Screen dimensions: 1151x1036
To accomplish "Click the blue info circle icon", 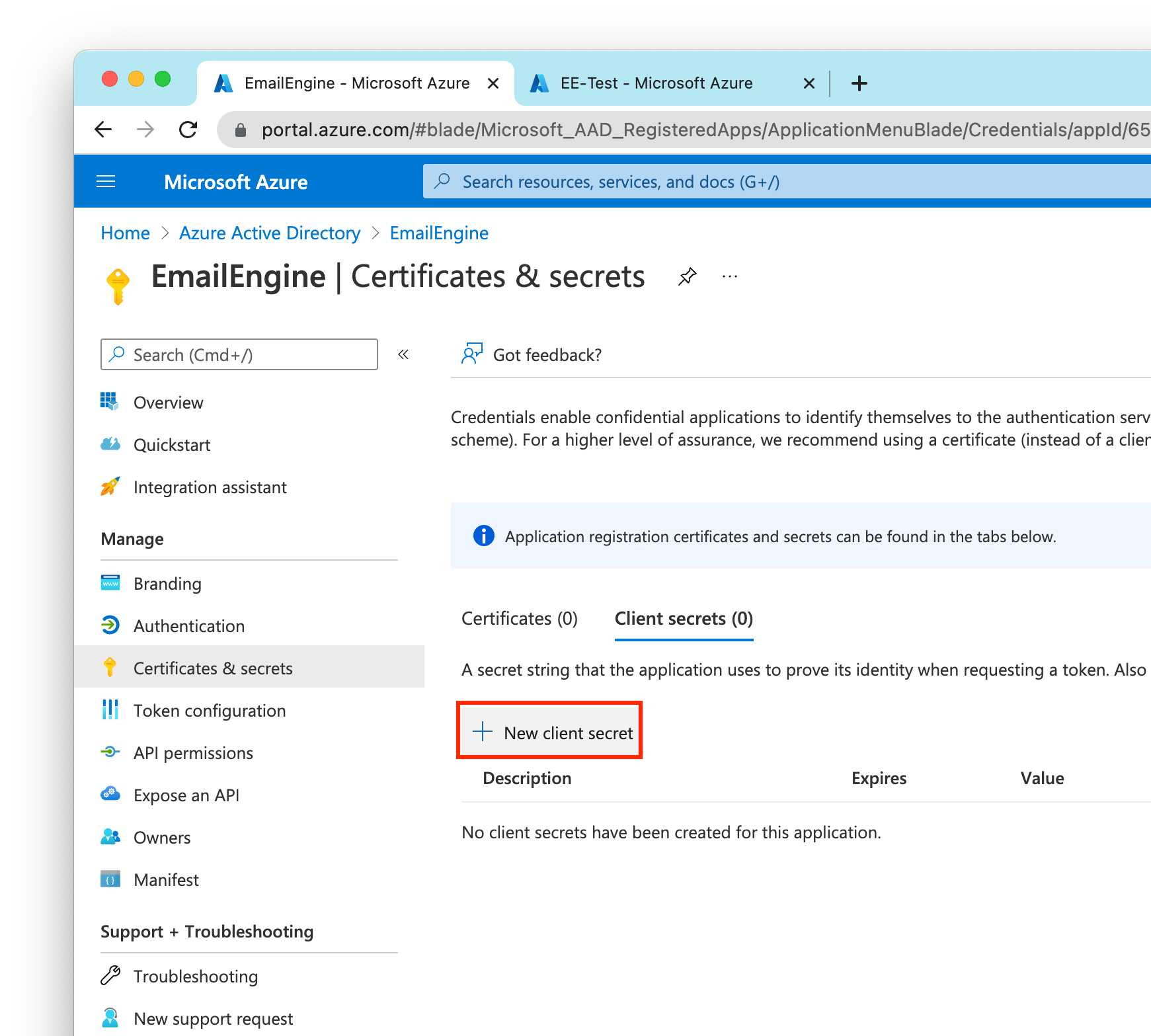I will (x=484, y=536).
